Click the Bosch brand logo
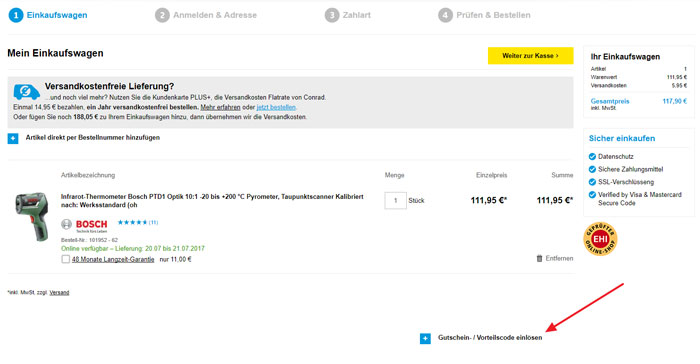 coord(91,225)
